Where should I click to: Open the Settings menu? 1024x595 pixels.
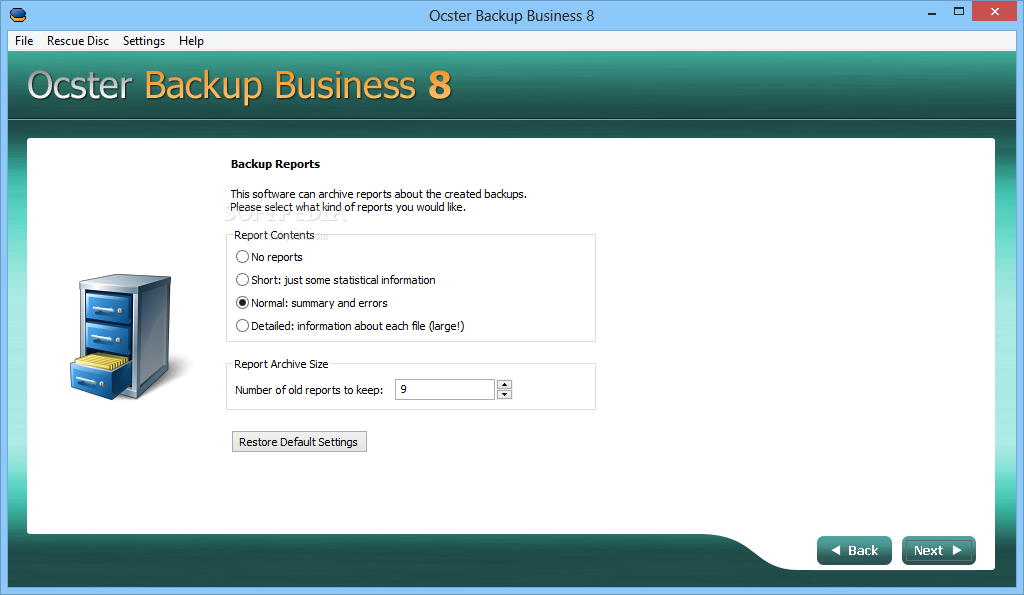click(144, 40)
